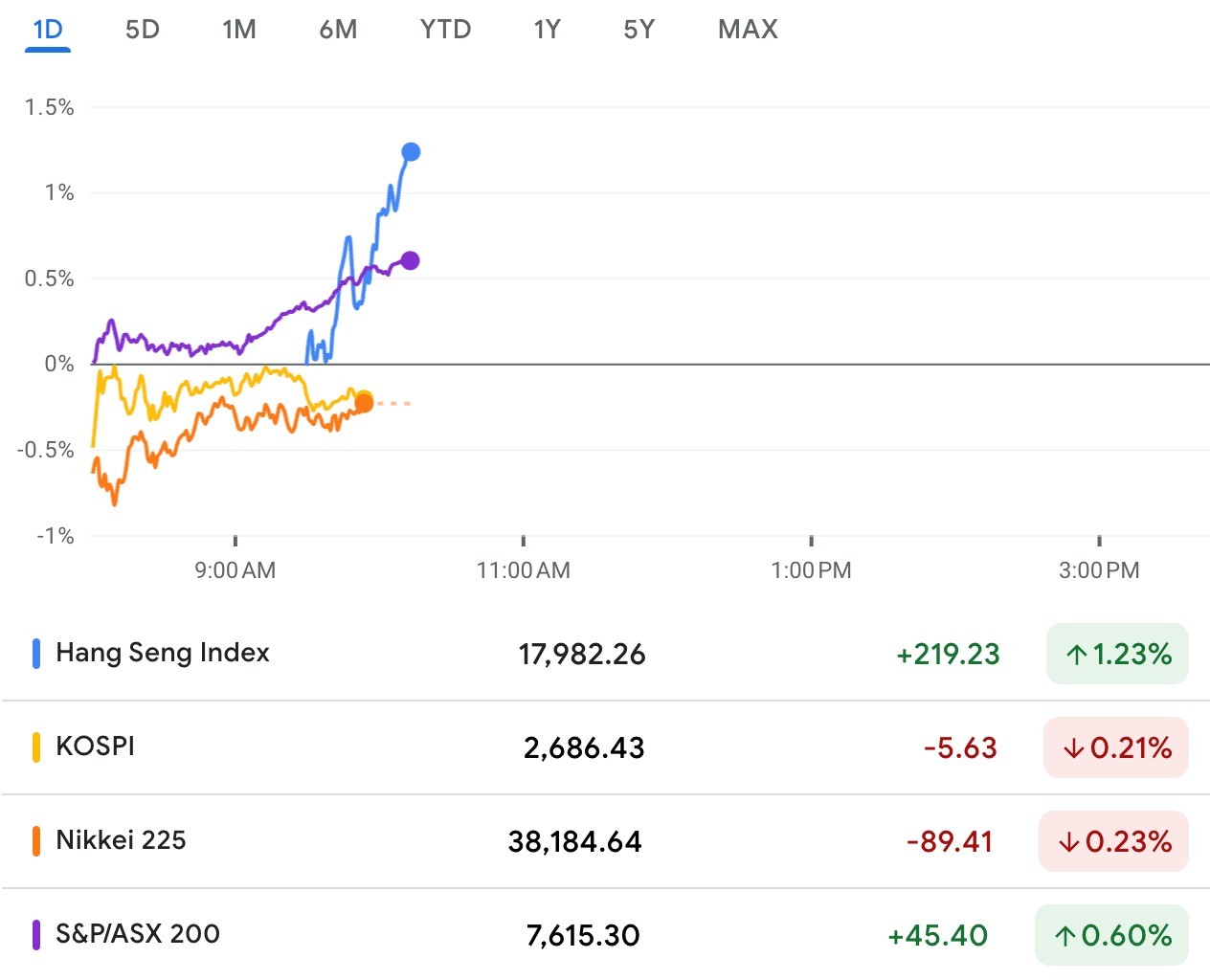Click the orange Nikkei endpoint dot on chart
Screen dimensions: 1210x980
pyautogui.click(x=364, y=404)
